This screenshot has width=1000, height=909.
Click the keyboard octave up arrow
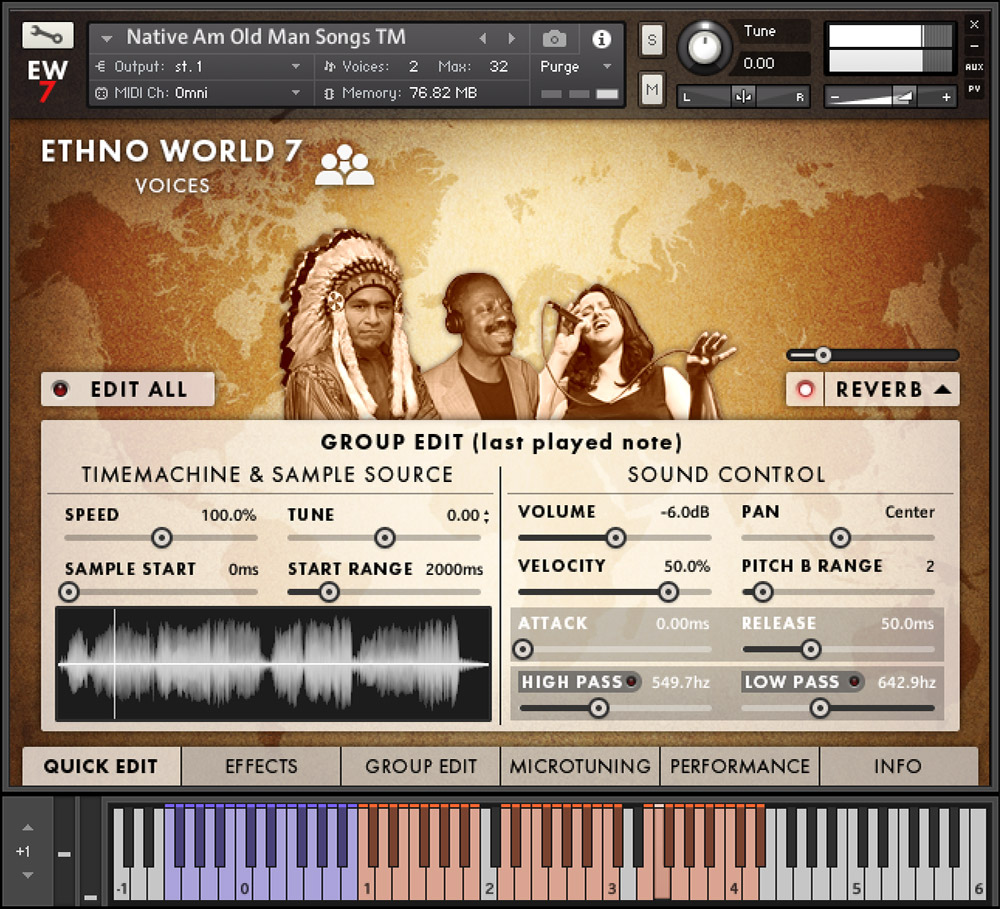(27, 827)
